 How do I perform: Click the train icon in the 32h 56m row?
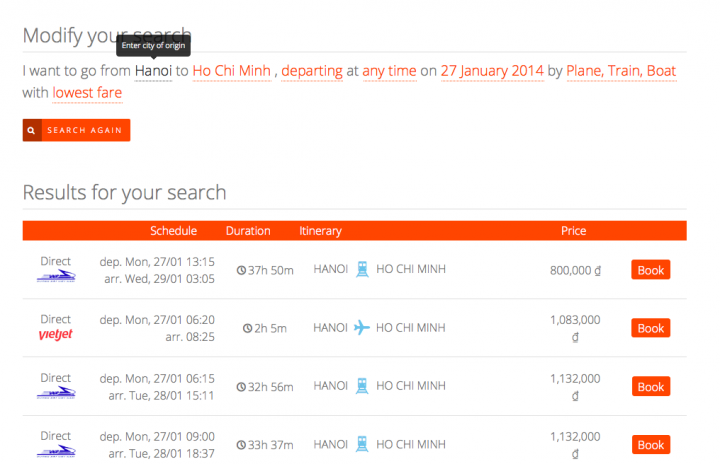click(362, 386)
